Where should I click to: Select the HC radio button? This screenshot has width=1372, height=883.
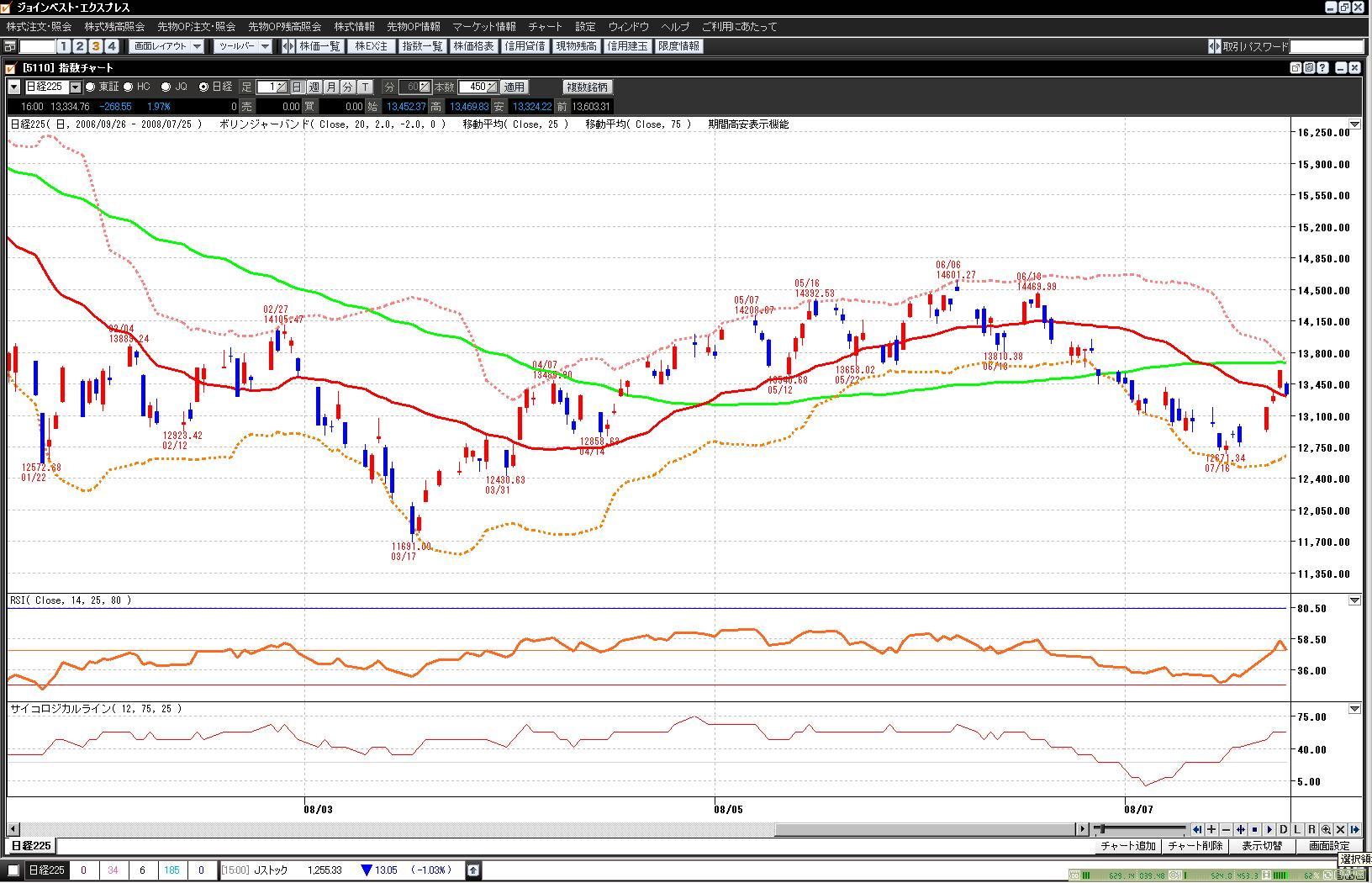tap(129, 87)
